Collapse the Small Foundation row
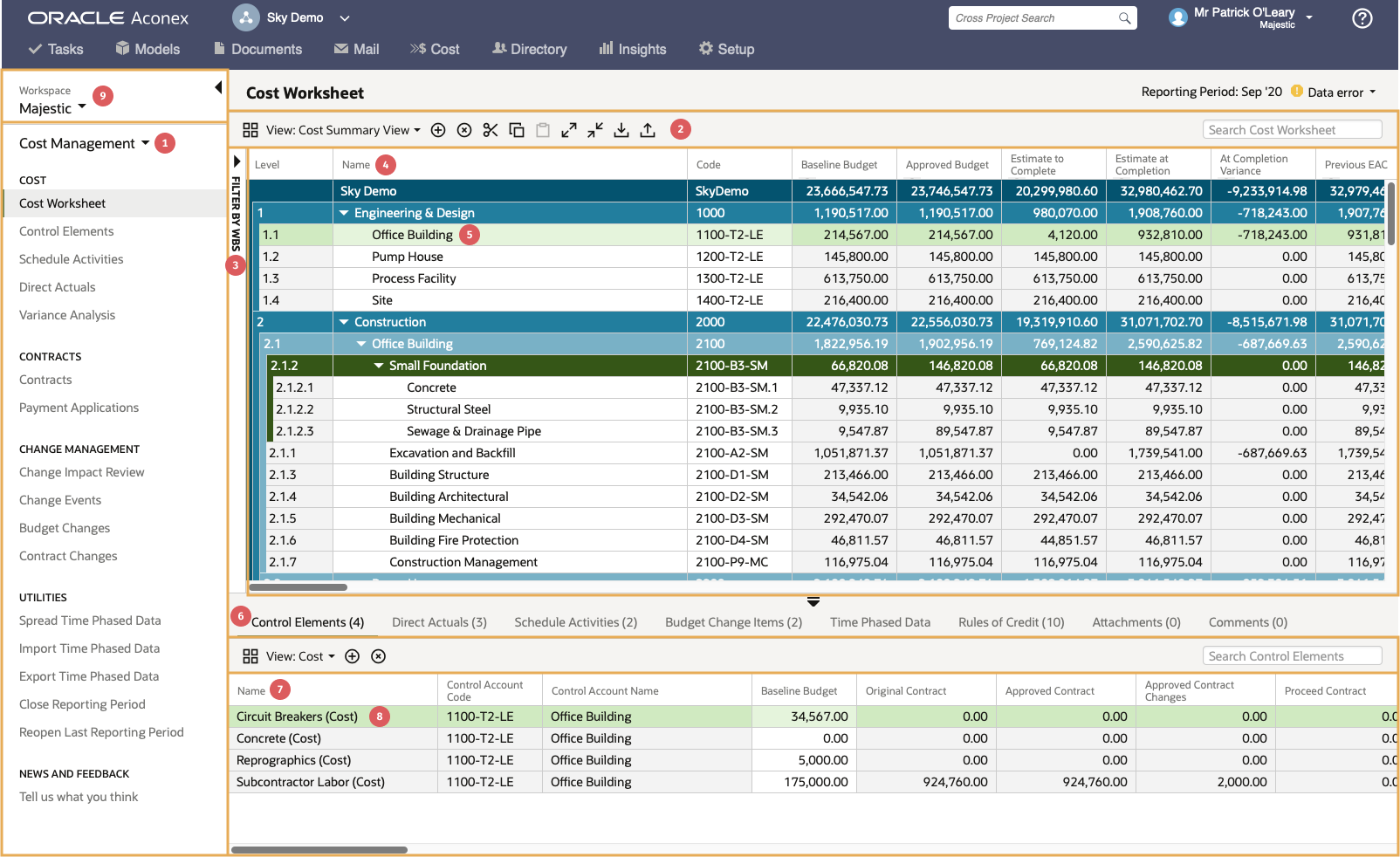This screenshot has height=857, width=1400. 379,366
